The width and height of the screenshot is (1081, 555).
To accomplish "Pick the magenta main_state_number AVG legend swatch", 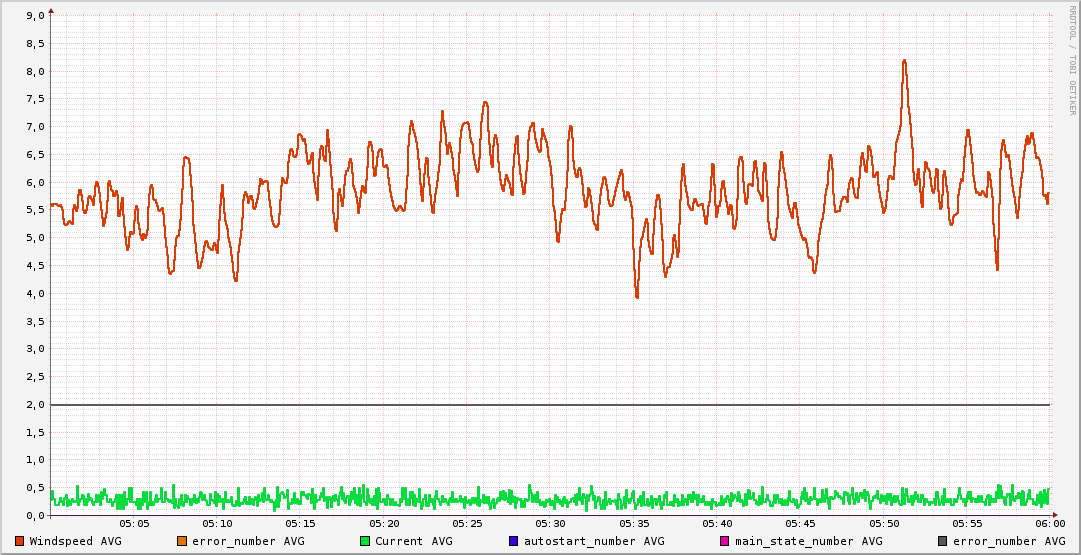I will (x=725, y=541).
